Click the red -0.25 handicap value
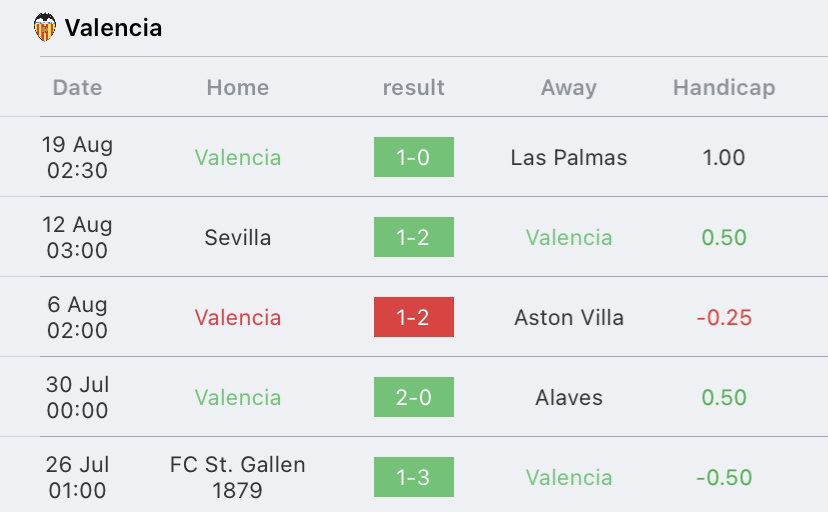This screenshot has height=512, width=828. (x=724, y=317)
